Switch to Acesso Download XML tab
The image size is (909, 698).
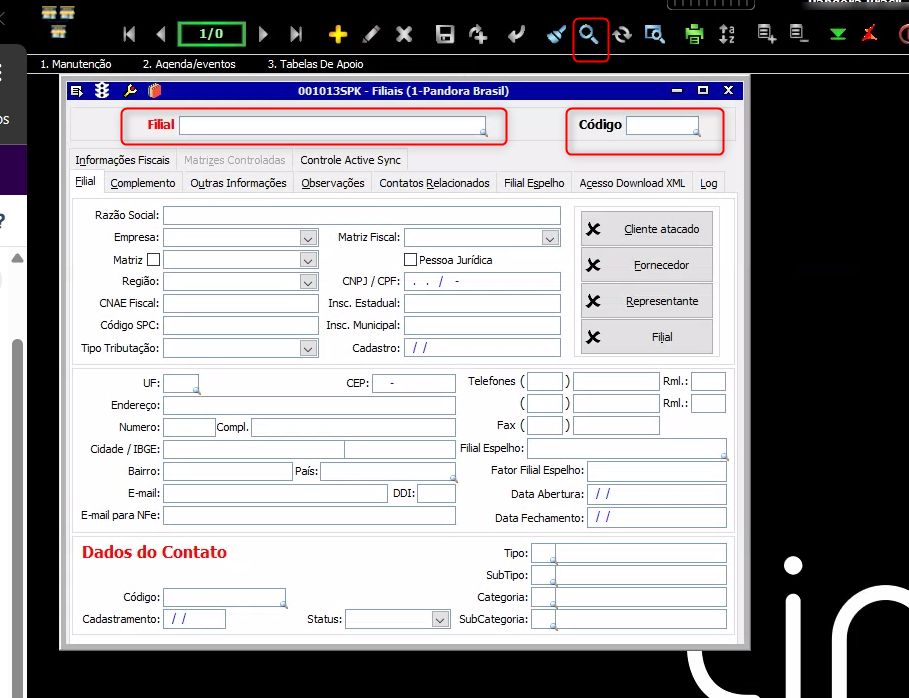tap(632, 183)
